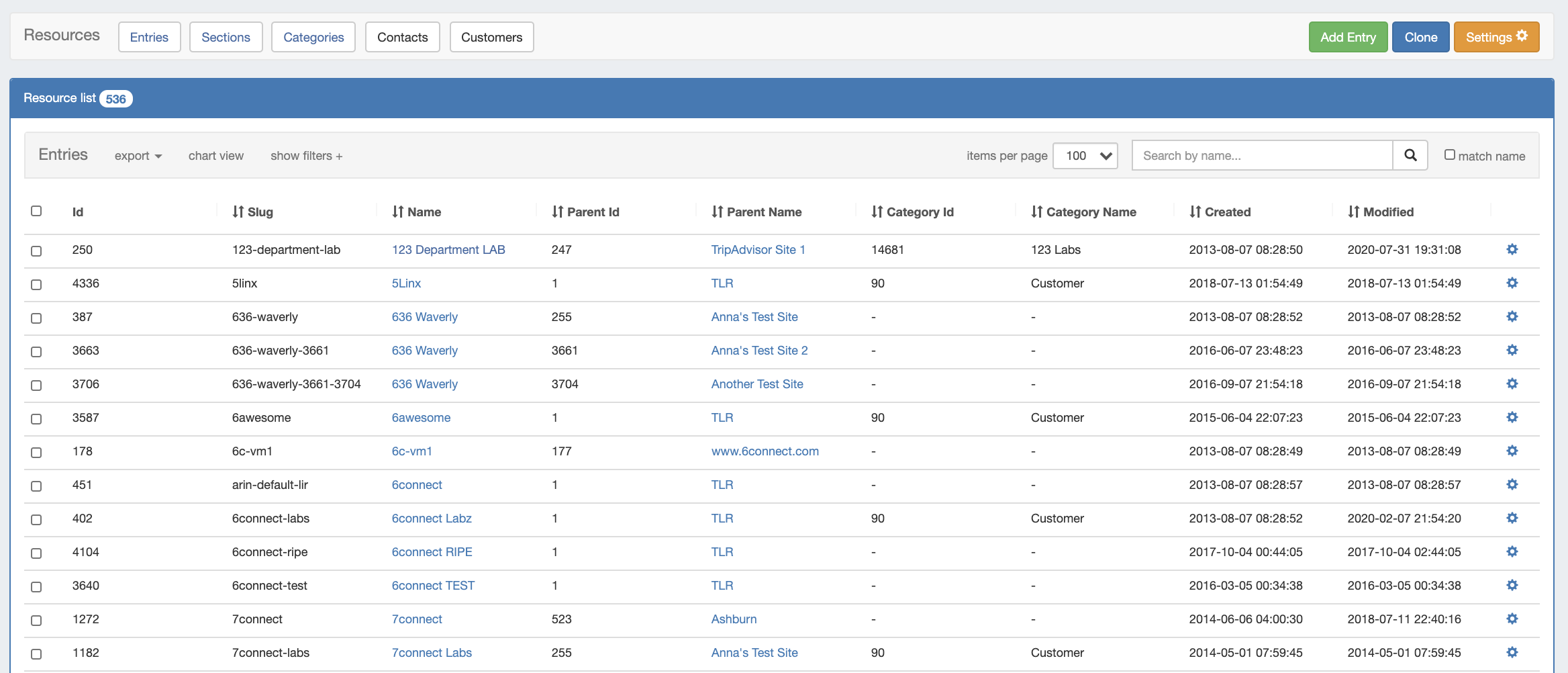The image size is (1568, 673).
Task: Open the export dropdown
Action: pyautogui.click(x=138, y=156)
